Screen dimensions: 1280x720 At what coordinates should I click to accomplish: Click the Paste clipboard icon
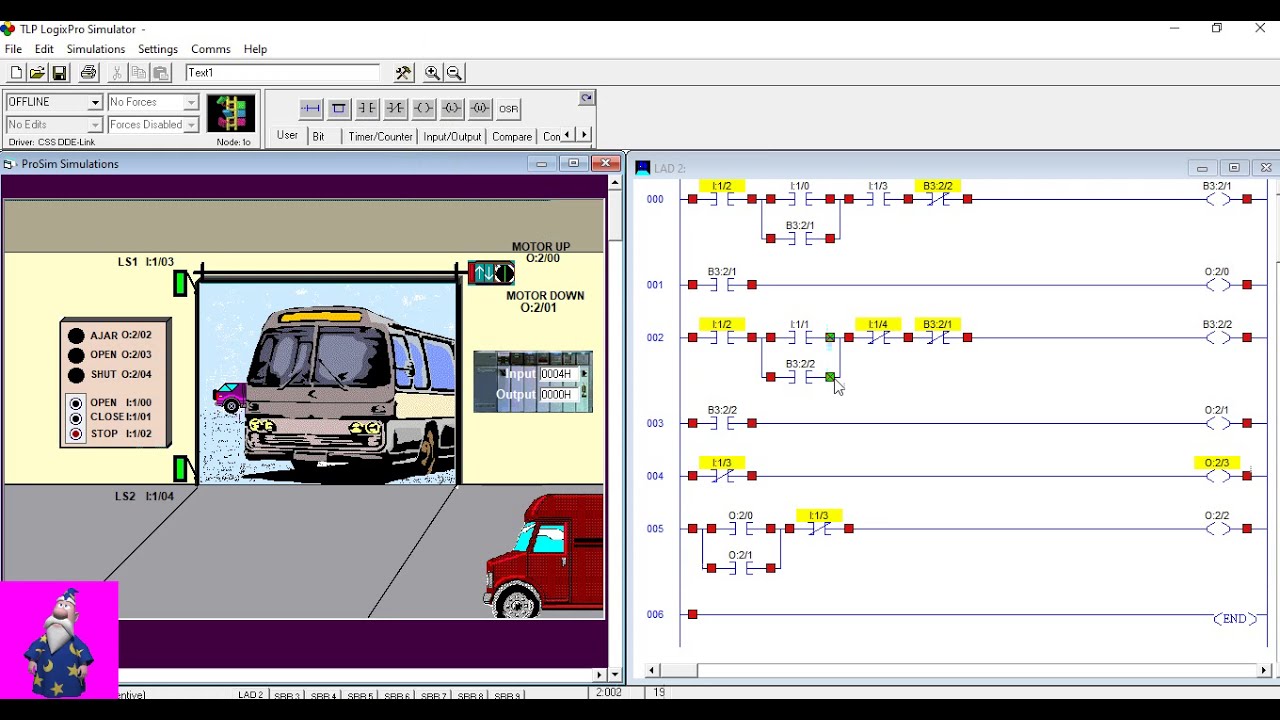161,73
